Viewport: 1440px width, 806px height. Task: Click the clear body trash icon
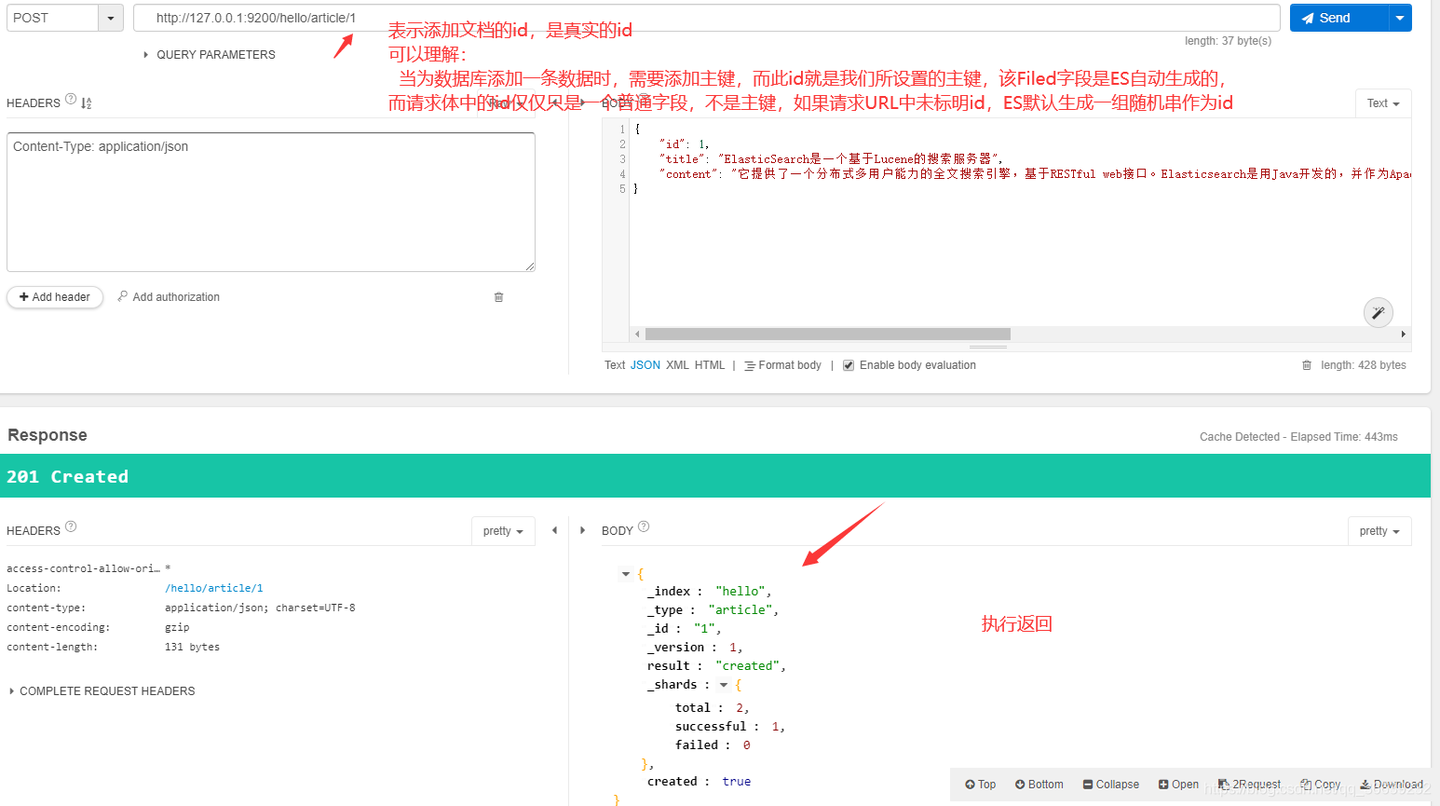[x=1306, y=365]
